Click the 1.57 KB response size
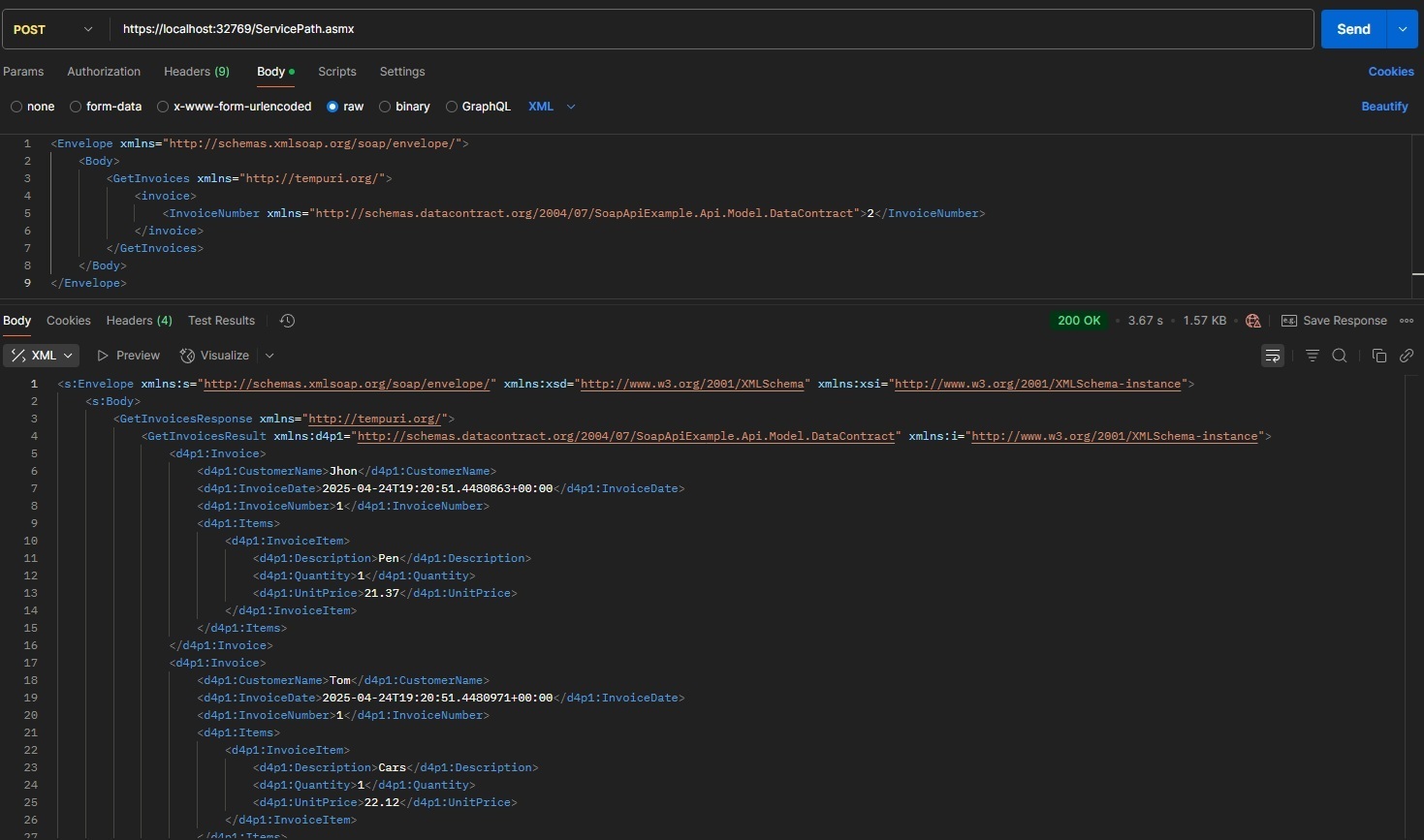 click(1205, 321)
